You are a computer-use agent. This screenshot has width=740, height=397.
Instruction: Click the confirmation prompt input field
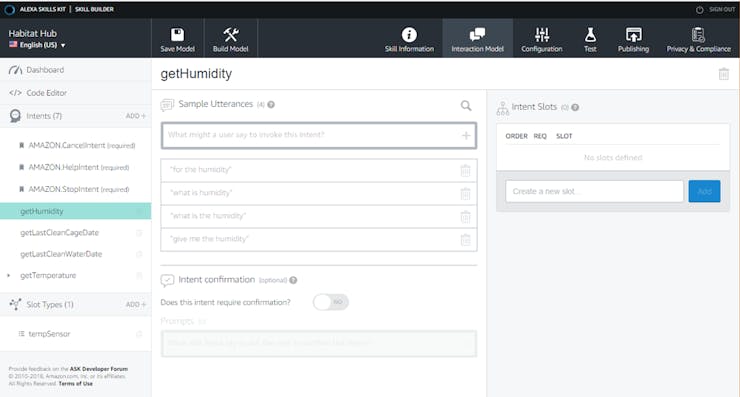click(x=319, y=343)
